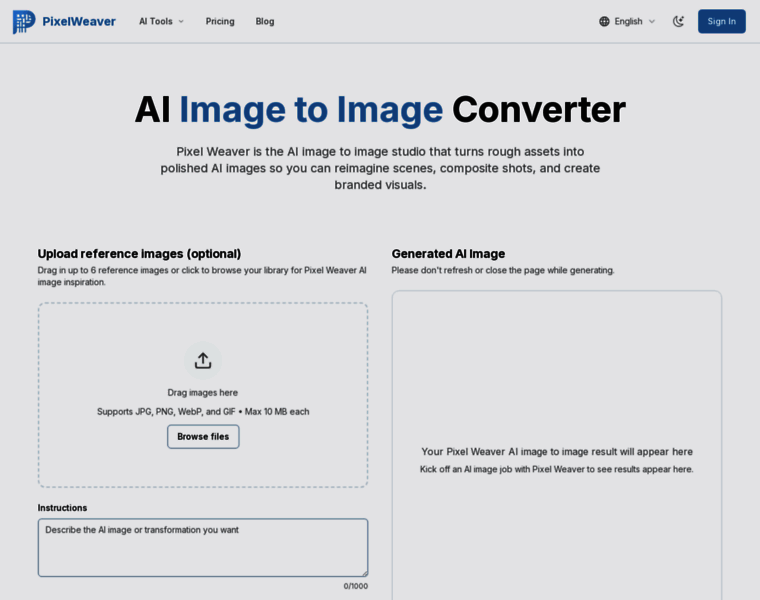Click the Instructions label

point(63,508)
